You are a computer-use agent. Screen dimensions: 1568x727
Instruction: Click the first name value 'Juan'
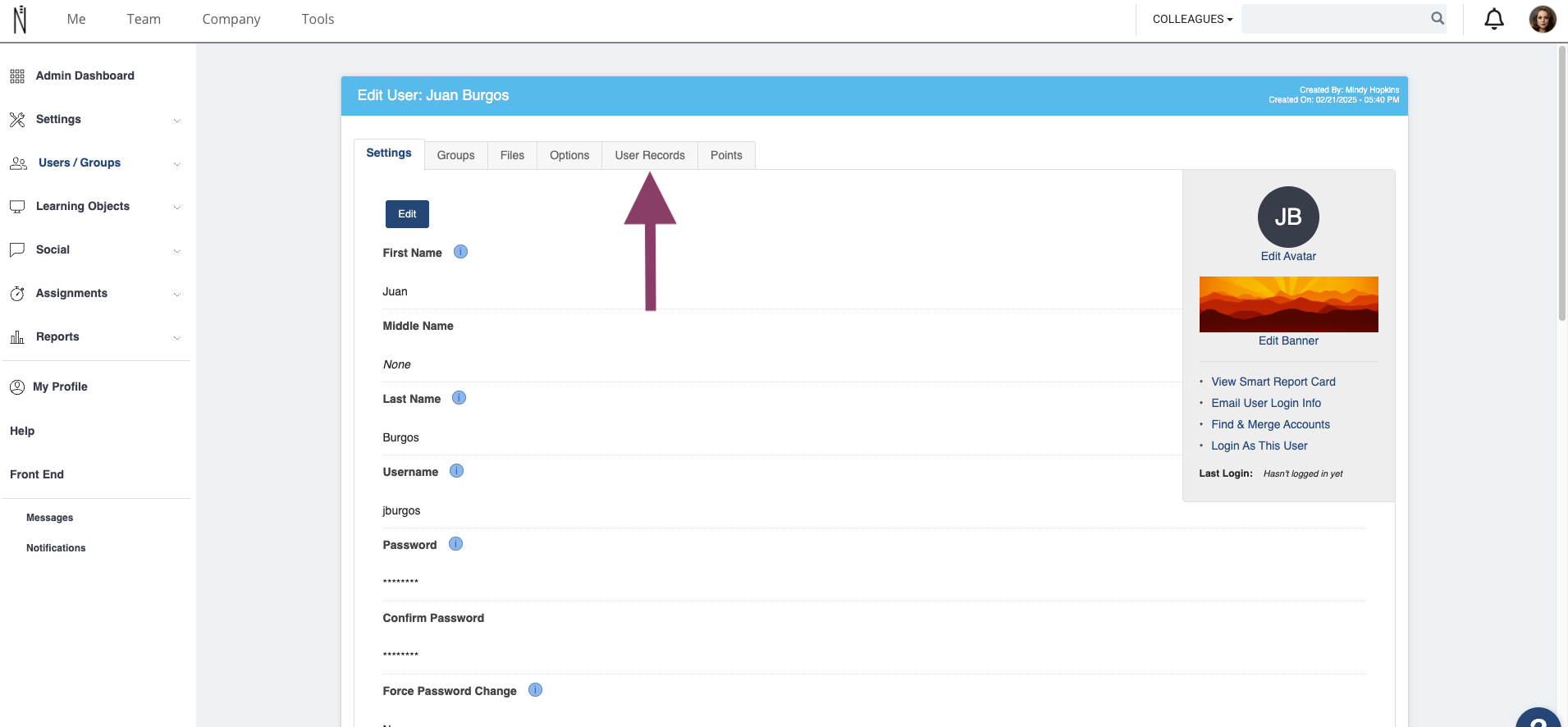tap(395, 291)
